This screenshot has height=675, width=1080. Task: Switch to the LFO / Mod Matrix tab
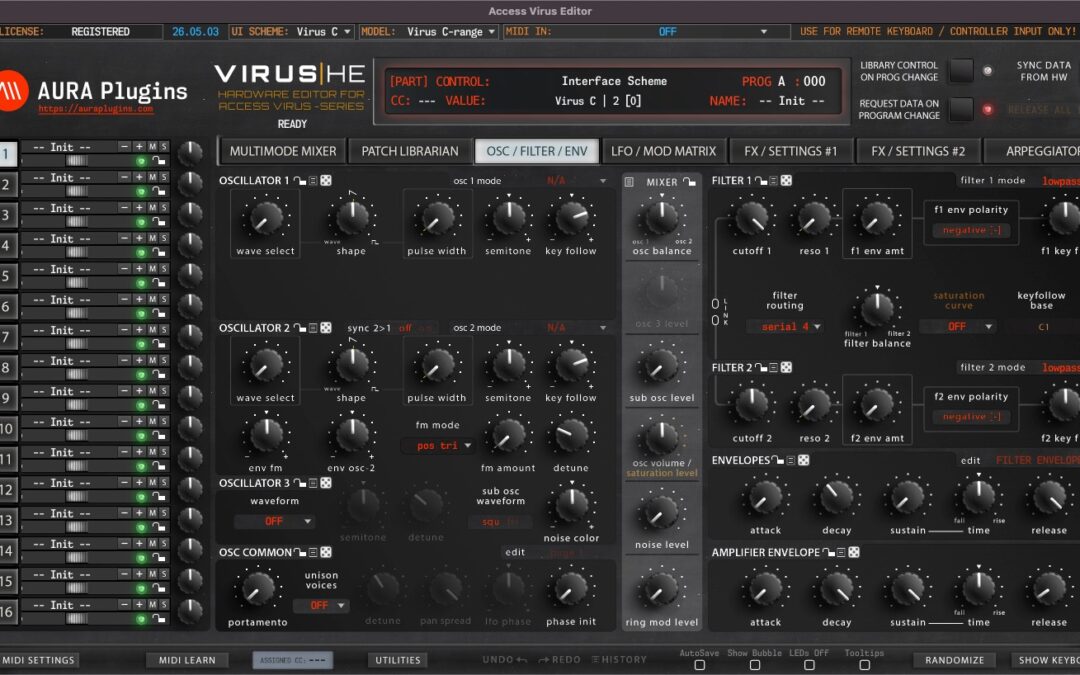pos(663,151)
